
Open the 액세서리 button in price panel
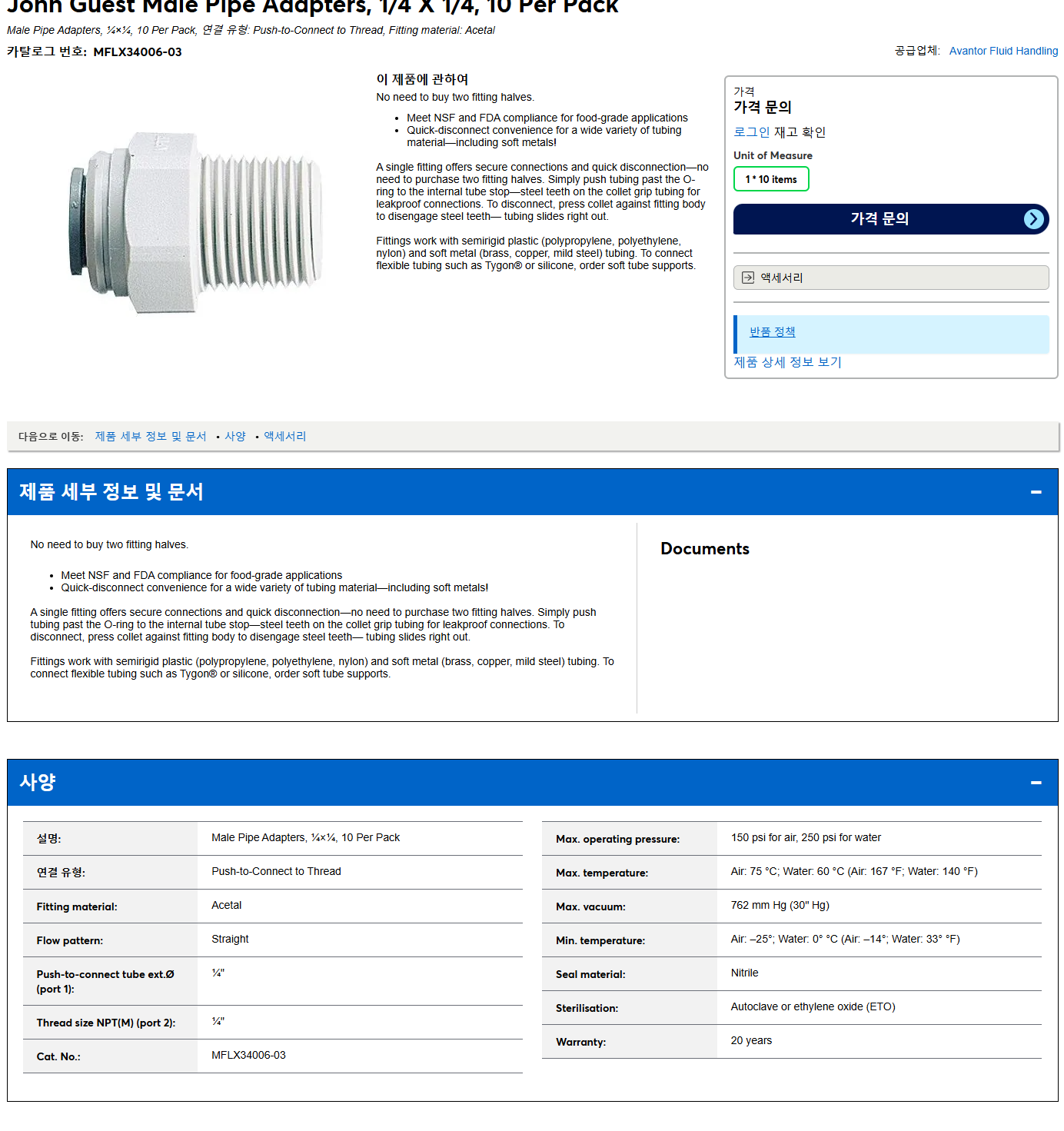891,278
